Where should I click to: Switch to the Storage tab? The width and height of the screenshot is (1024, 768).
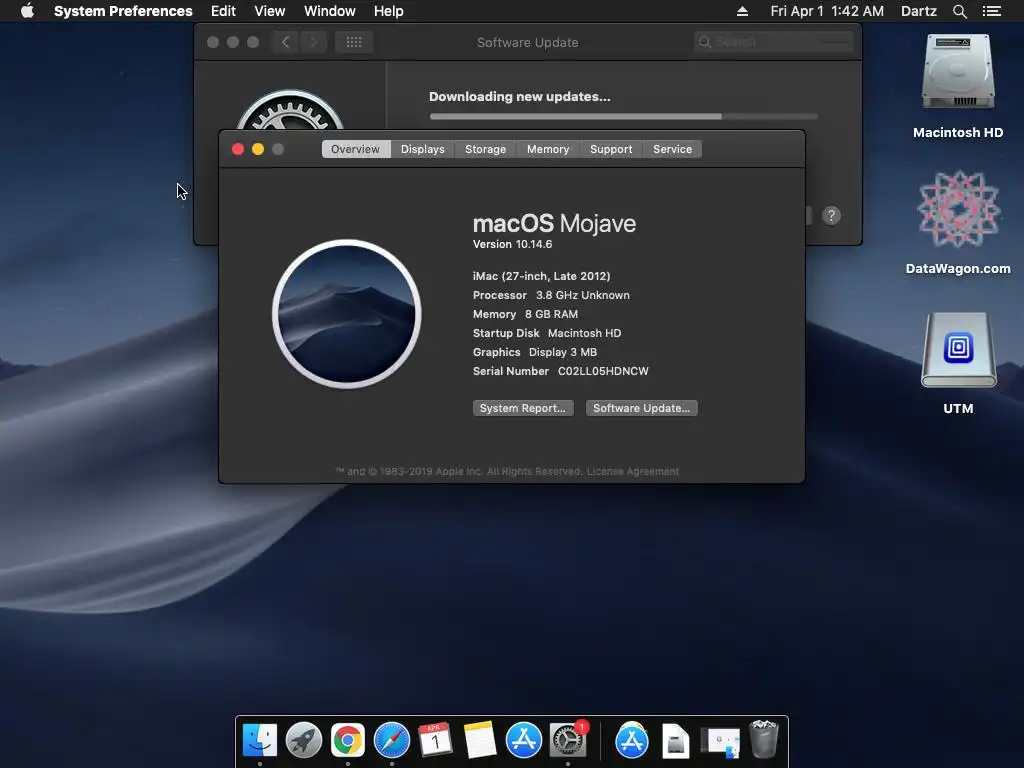point(485,149)
